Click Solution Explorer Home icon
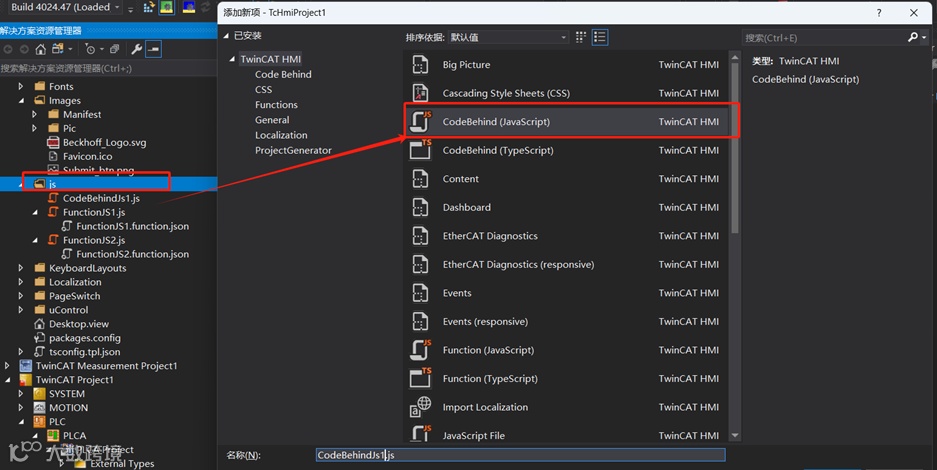The width and height of the screenshot is (937, 470). point(41,49)
